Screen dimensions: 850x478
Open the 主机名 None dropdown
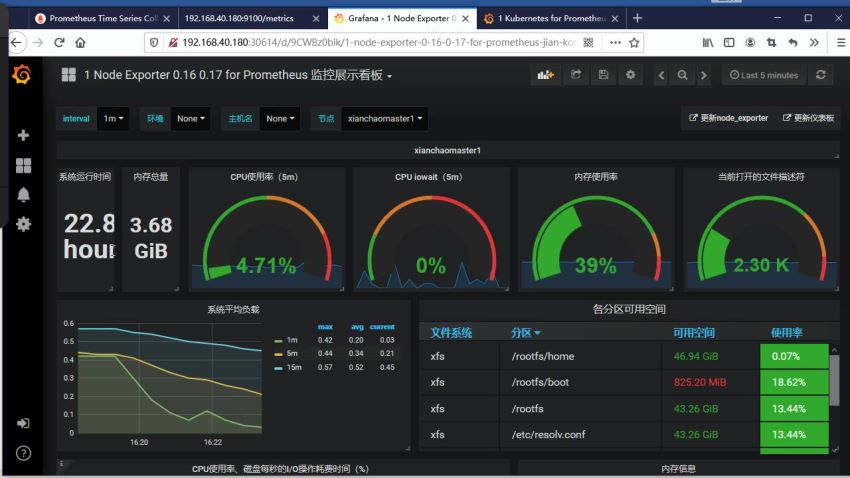[x=280, y=118]
